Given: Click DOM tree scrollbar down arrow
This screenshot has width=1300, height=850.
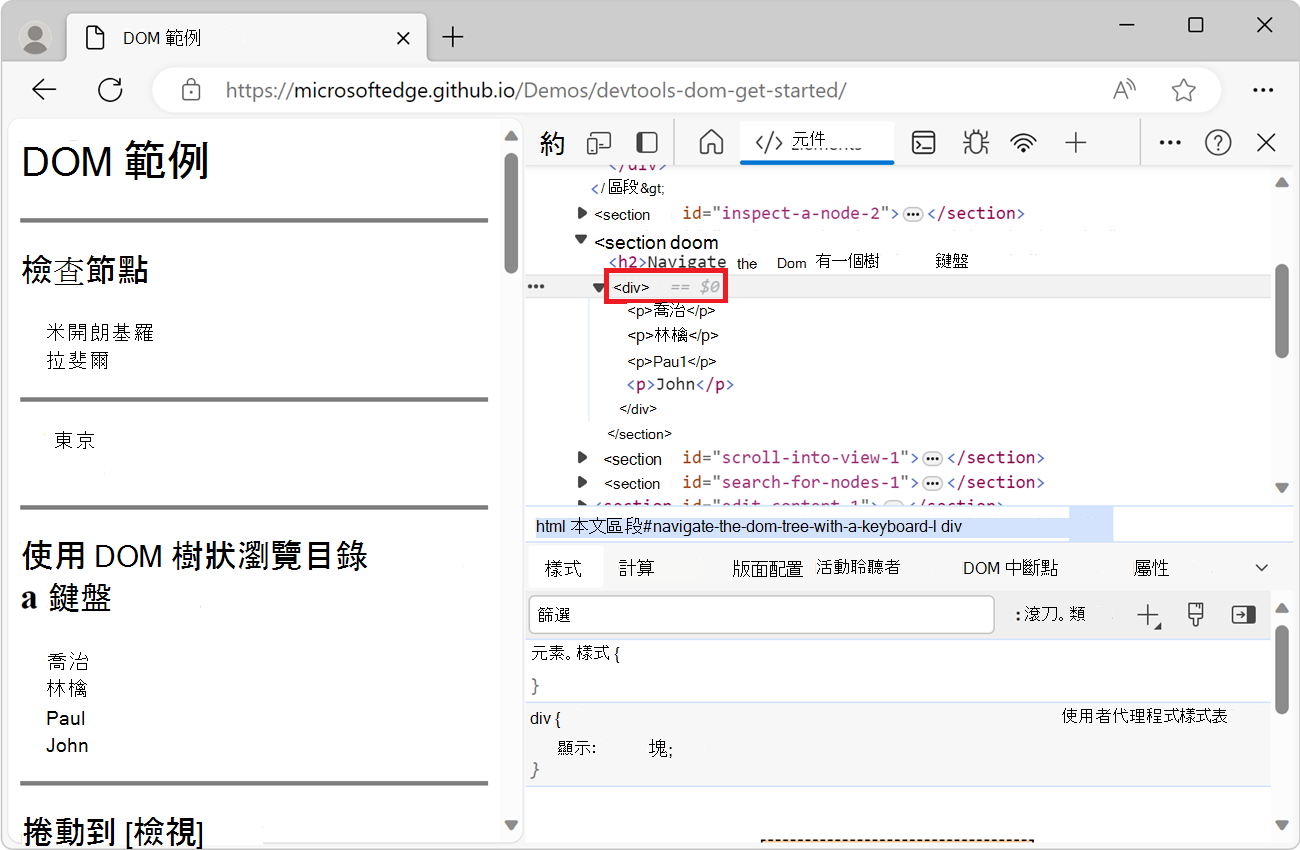Looking at the screenshot, I should [1282, 488].
